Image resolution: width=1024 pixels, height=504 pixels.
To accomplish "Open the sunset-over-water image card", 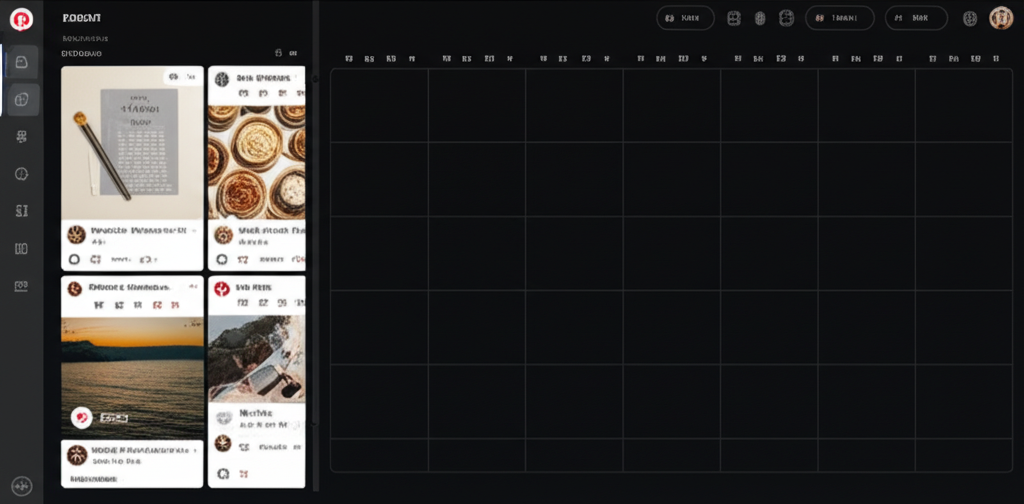I will pos(132,377).
